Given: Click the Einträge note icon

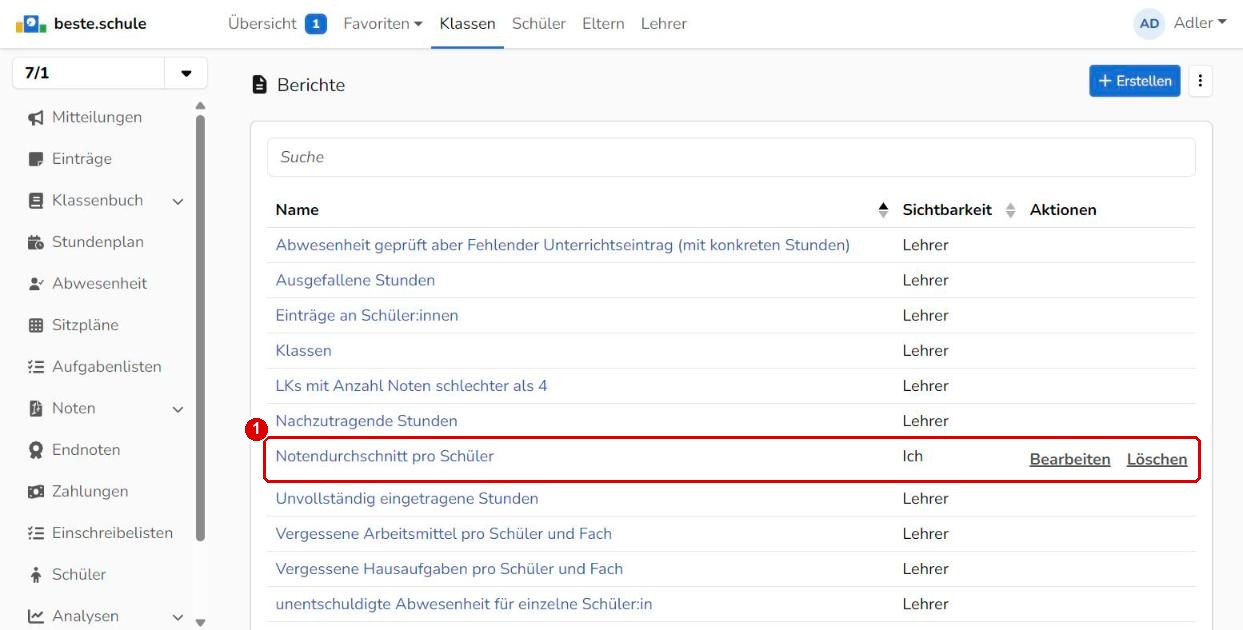Looking at the screenshot, I should pos(36,159).
